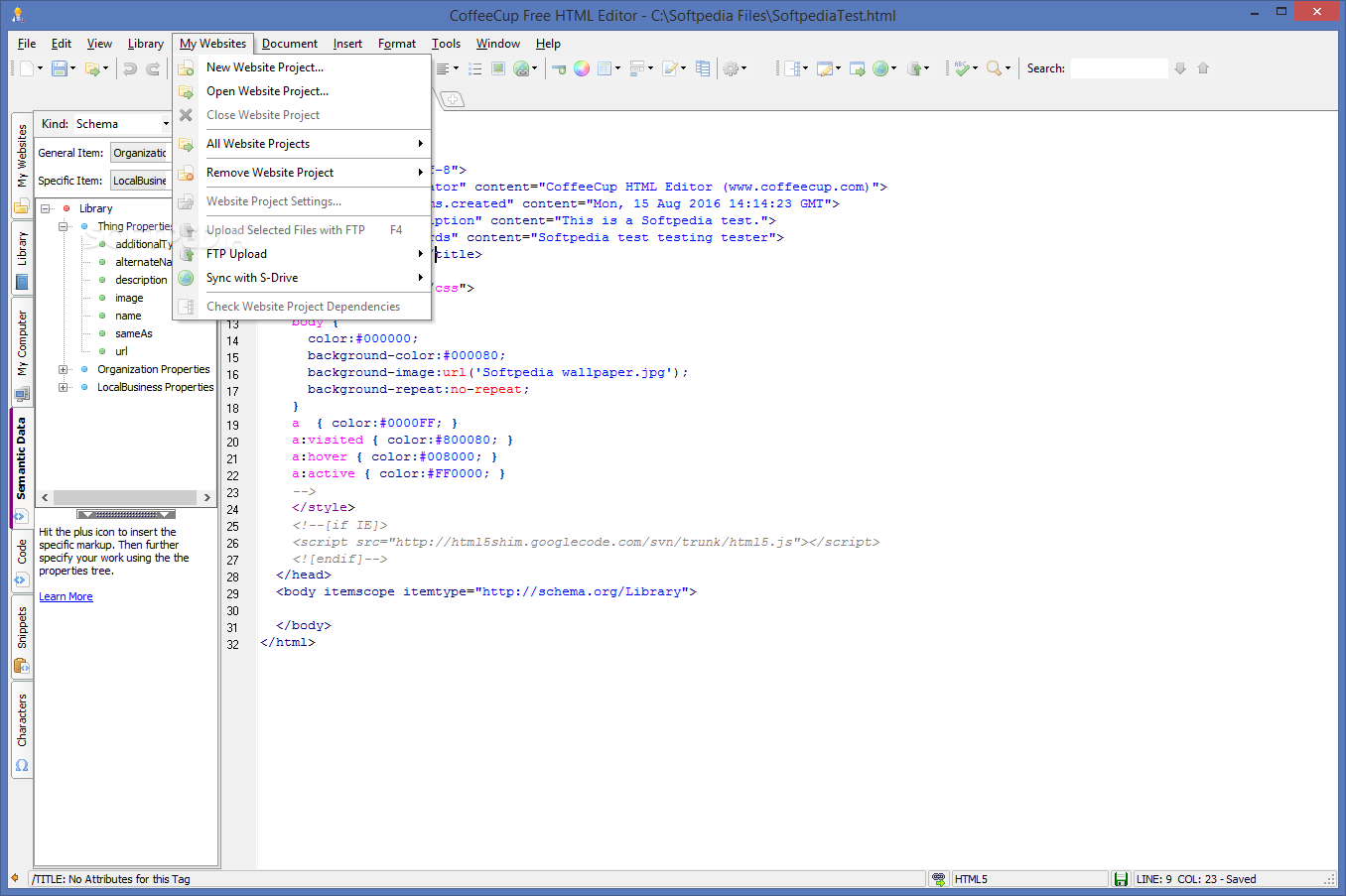Open the Learn More link
The width and height of the screenshot is (1346, 896).
pyautogui.click(x=66, y=596)
